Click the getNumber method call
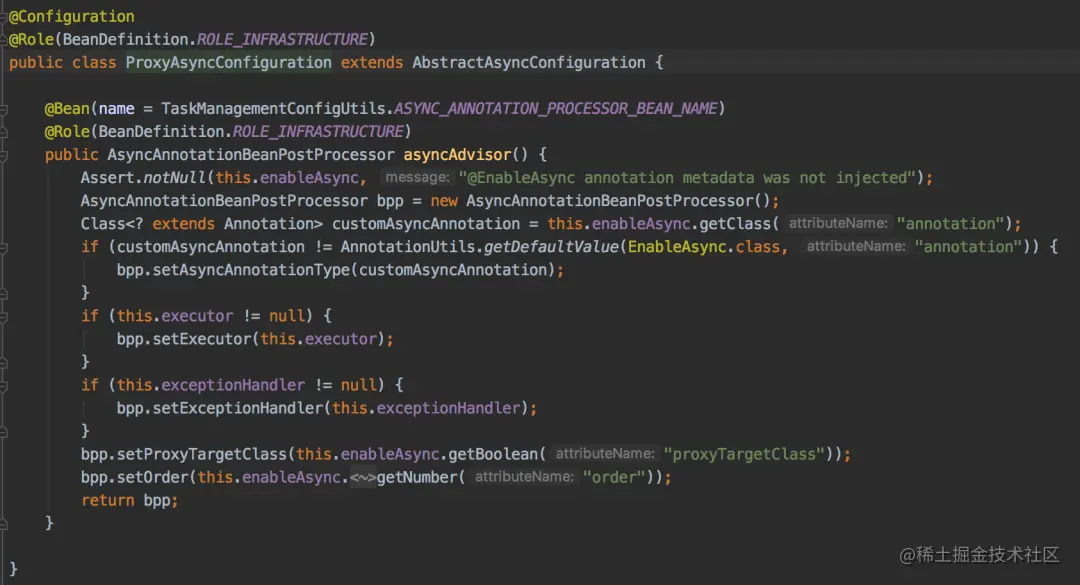Image resolution: width=1080 pixels, height=585 pixels. click(x=417, y=477)
